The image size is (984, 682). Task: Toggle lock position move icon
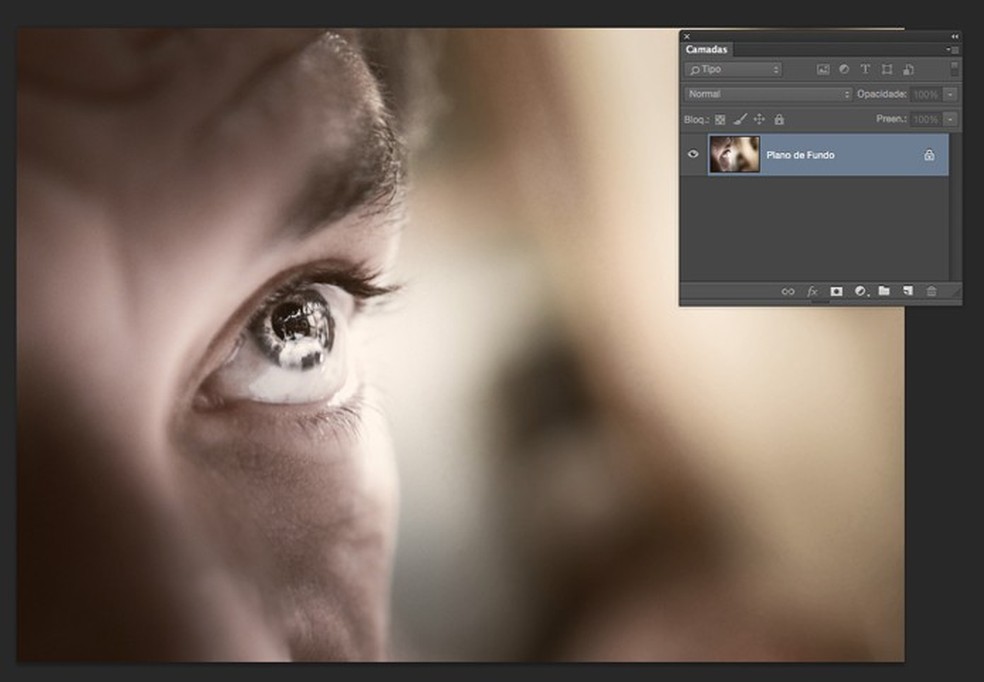point(759,119)
